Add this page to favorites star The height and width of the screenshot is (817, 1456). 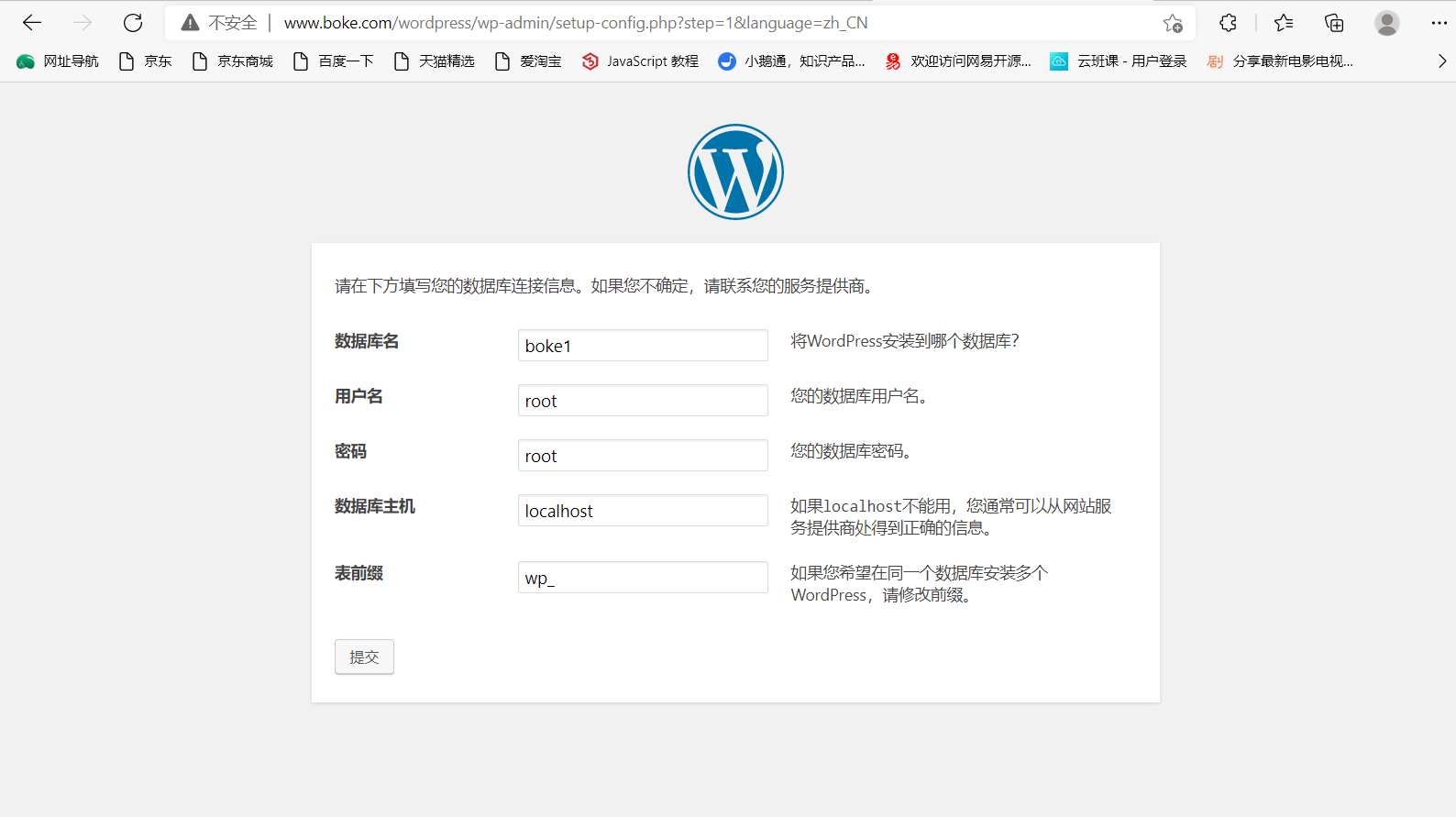pyautogui.click(x=1173, y=23)
